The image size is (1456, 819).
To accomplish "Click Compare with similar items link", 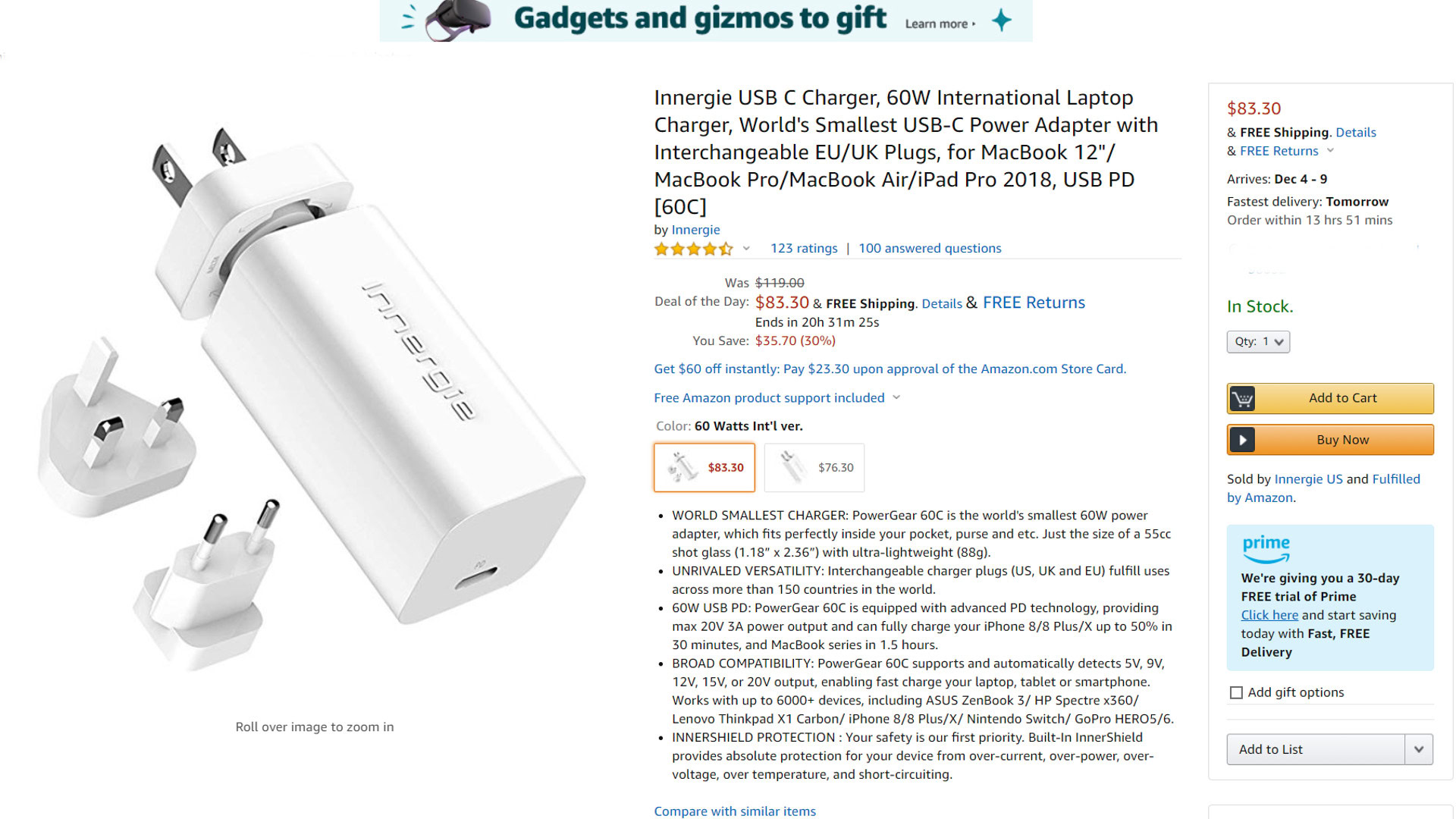I will point(735,811).
